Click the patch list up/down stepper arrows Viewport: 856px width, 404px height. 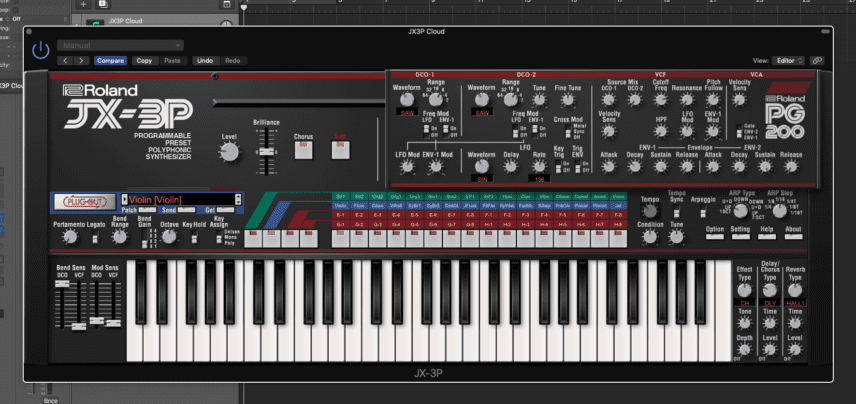(237, 200)
